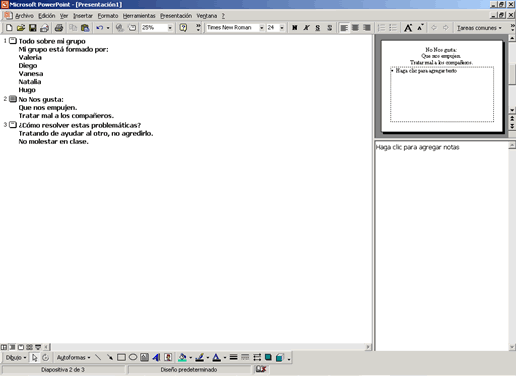517x377 pixels.
Task: Click the notes area placeholder text
Action: click(x=417, y=147)
